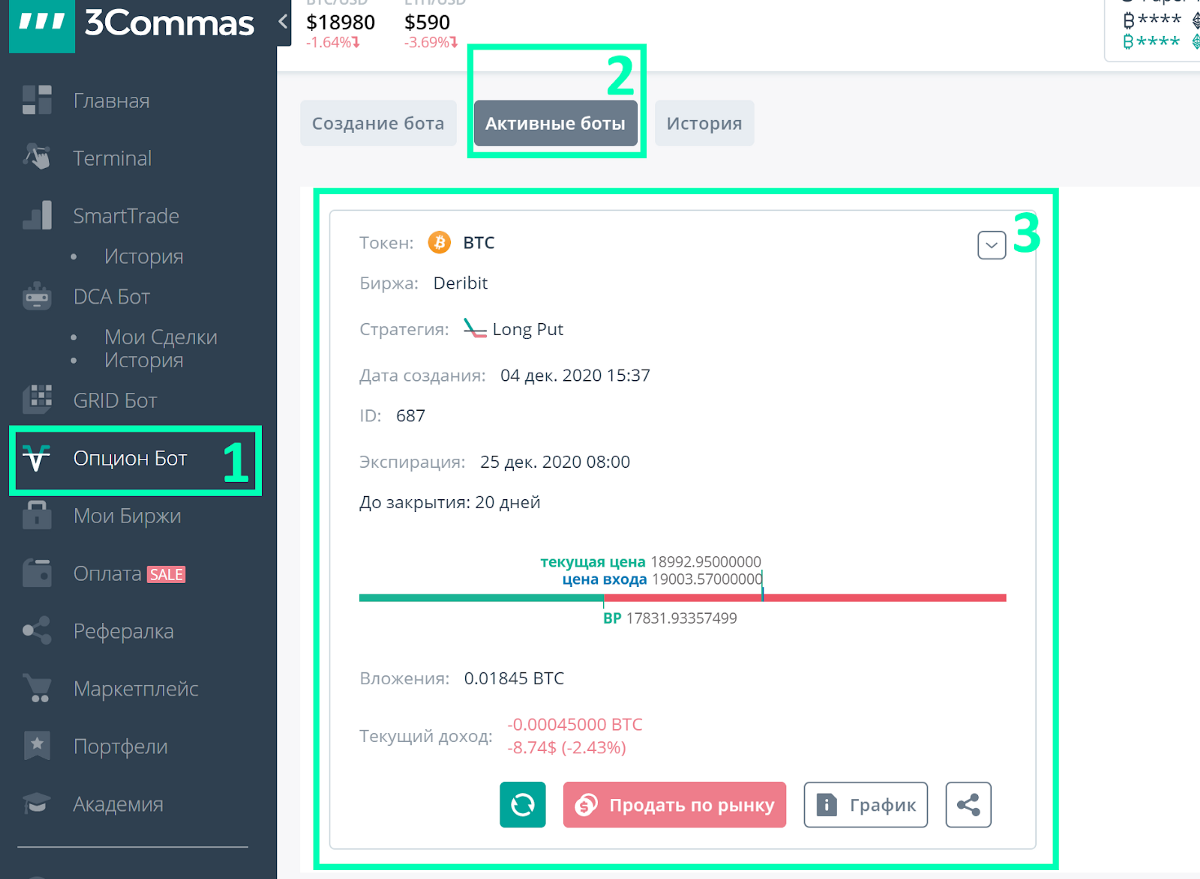Click the текущая цена 18992.95 label
This screenshot has width=1200, height=879.
(651, 562)
